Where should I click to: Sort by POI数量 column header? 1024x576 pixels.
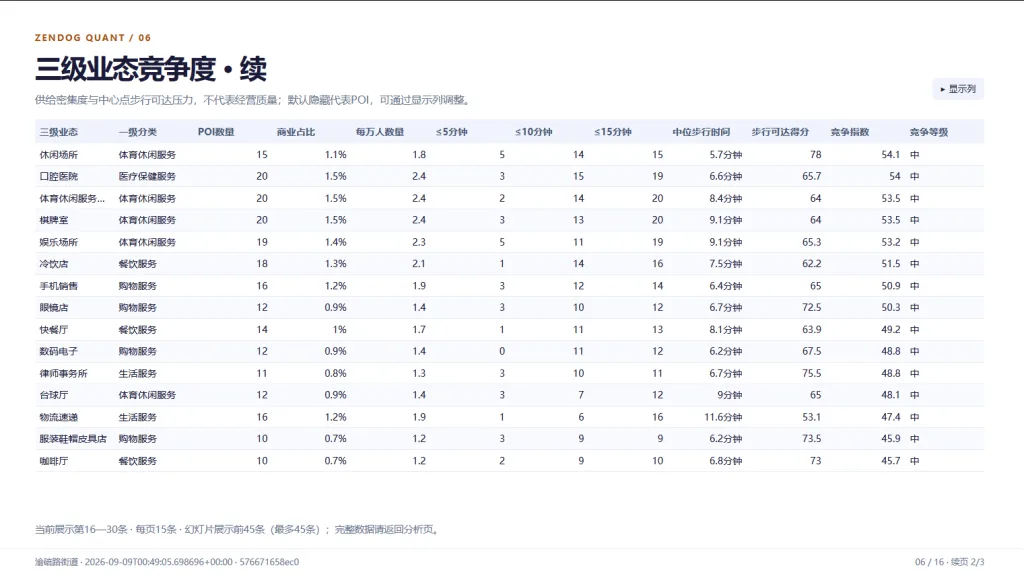pyautogui.click(x=216, y=132)
